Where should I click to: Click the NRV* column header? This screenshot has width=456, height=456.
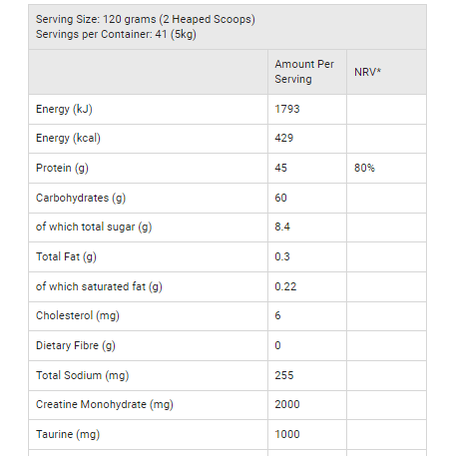[x=367, y=72]
